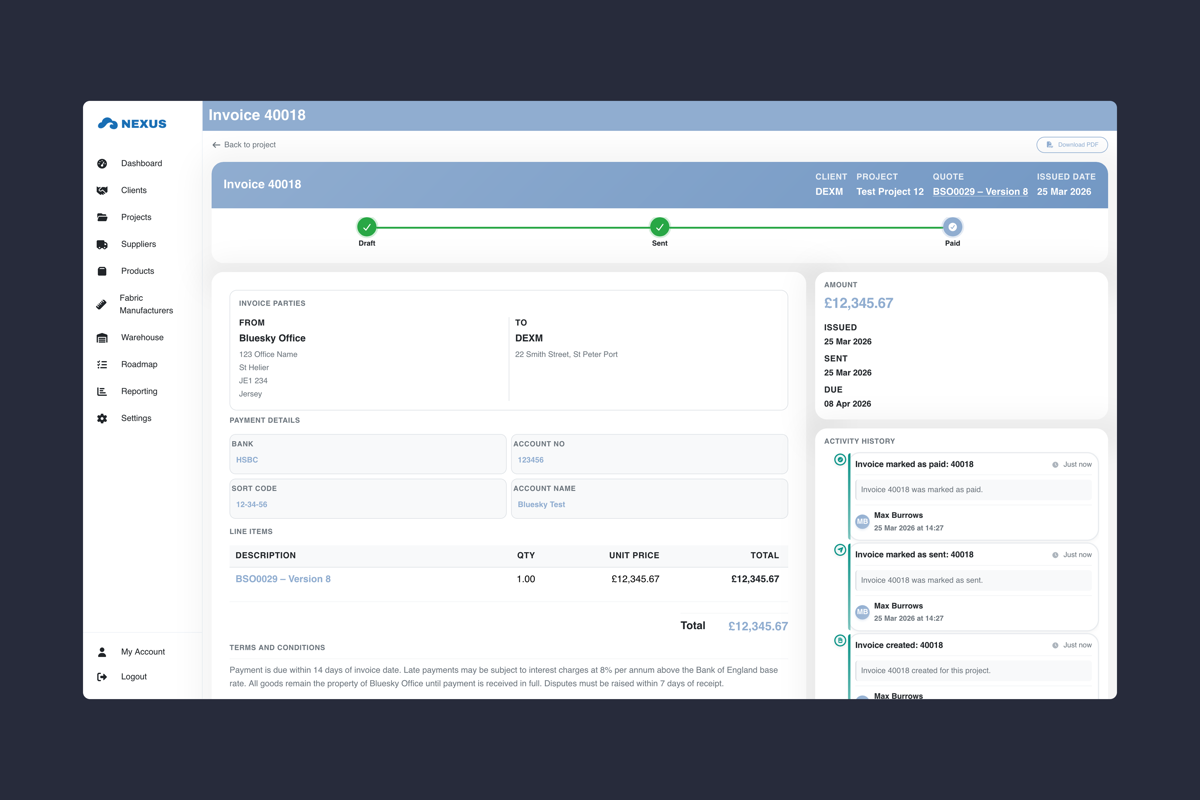Click the Settings gear icon
1200x800 pixels.
tap(102, 419)
